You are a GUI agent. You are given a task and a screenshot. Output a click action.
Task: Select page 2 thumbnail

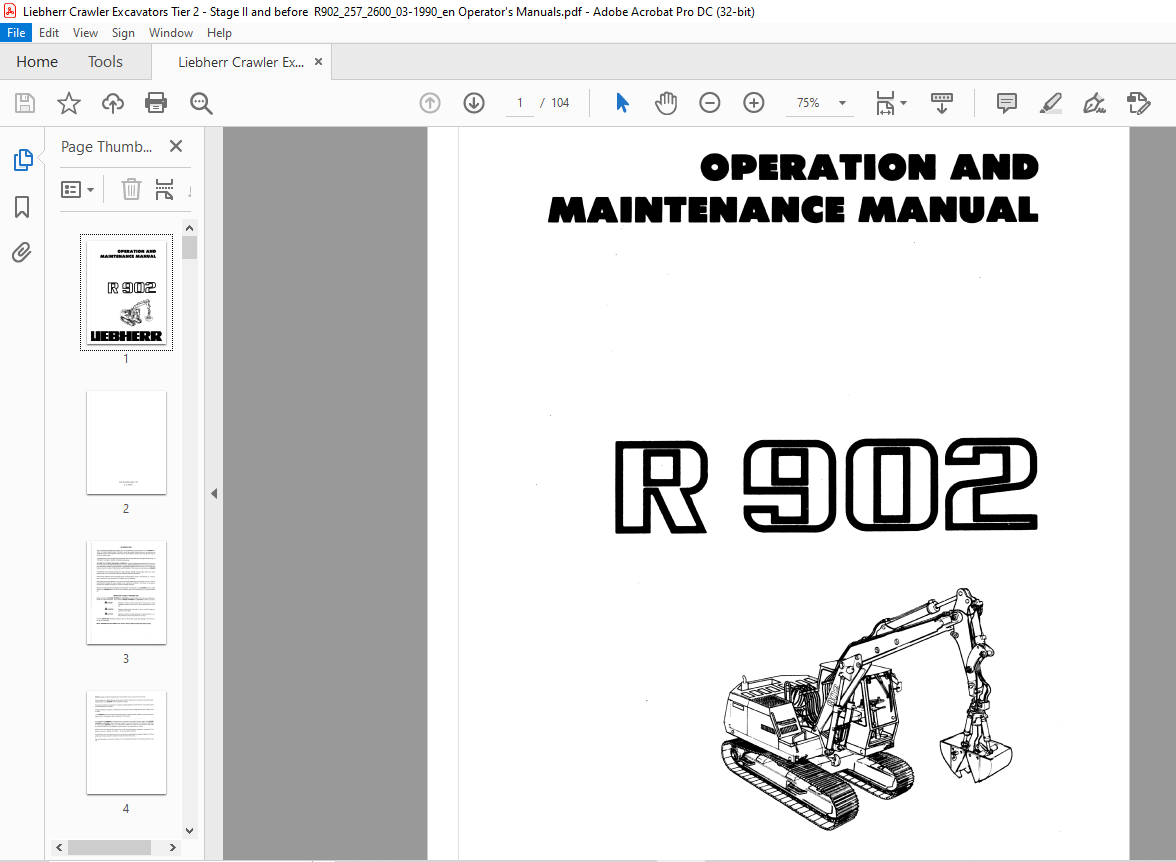(x=126, y=443)
